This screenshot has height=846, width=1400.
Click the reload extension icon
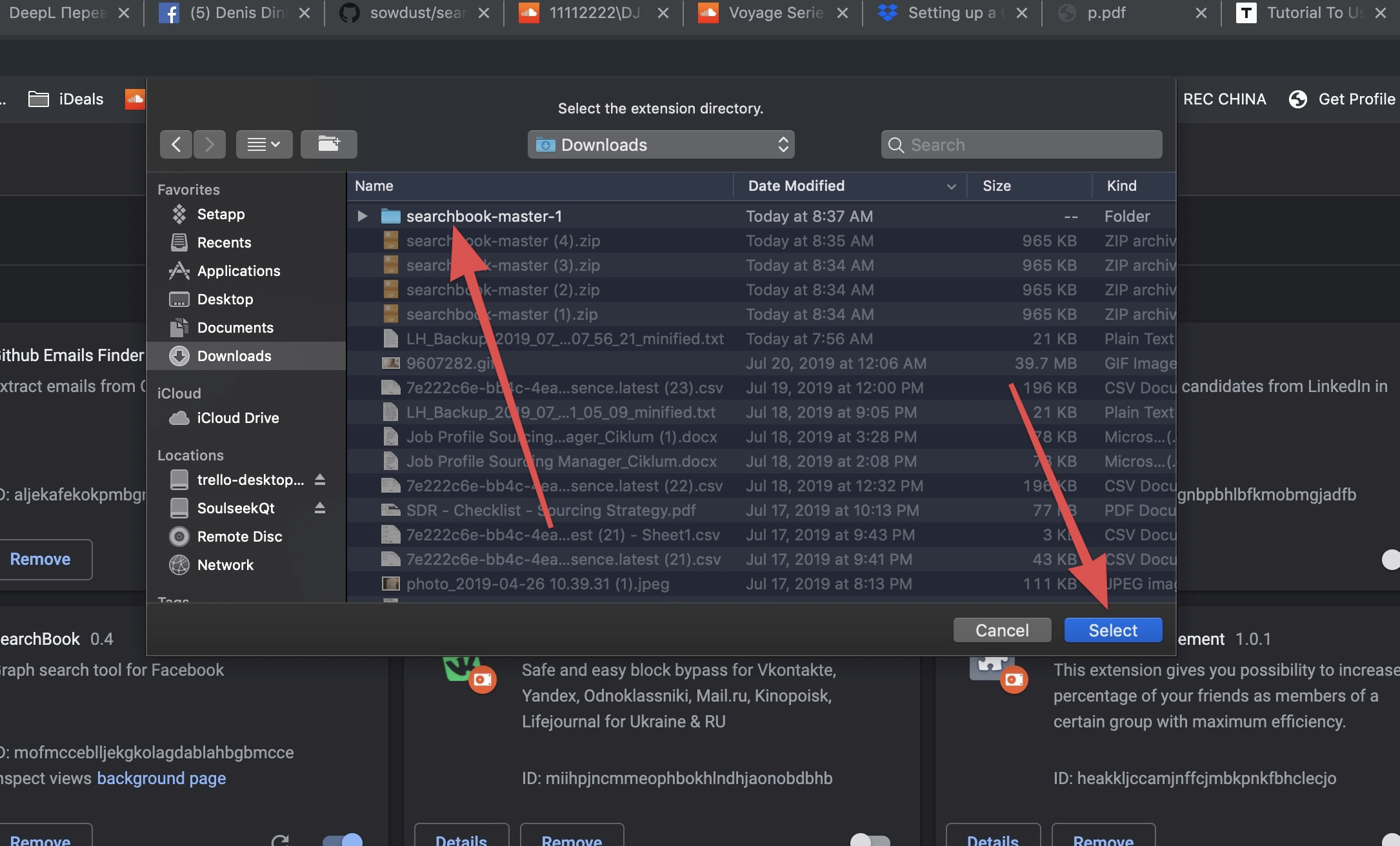280,840
